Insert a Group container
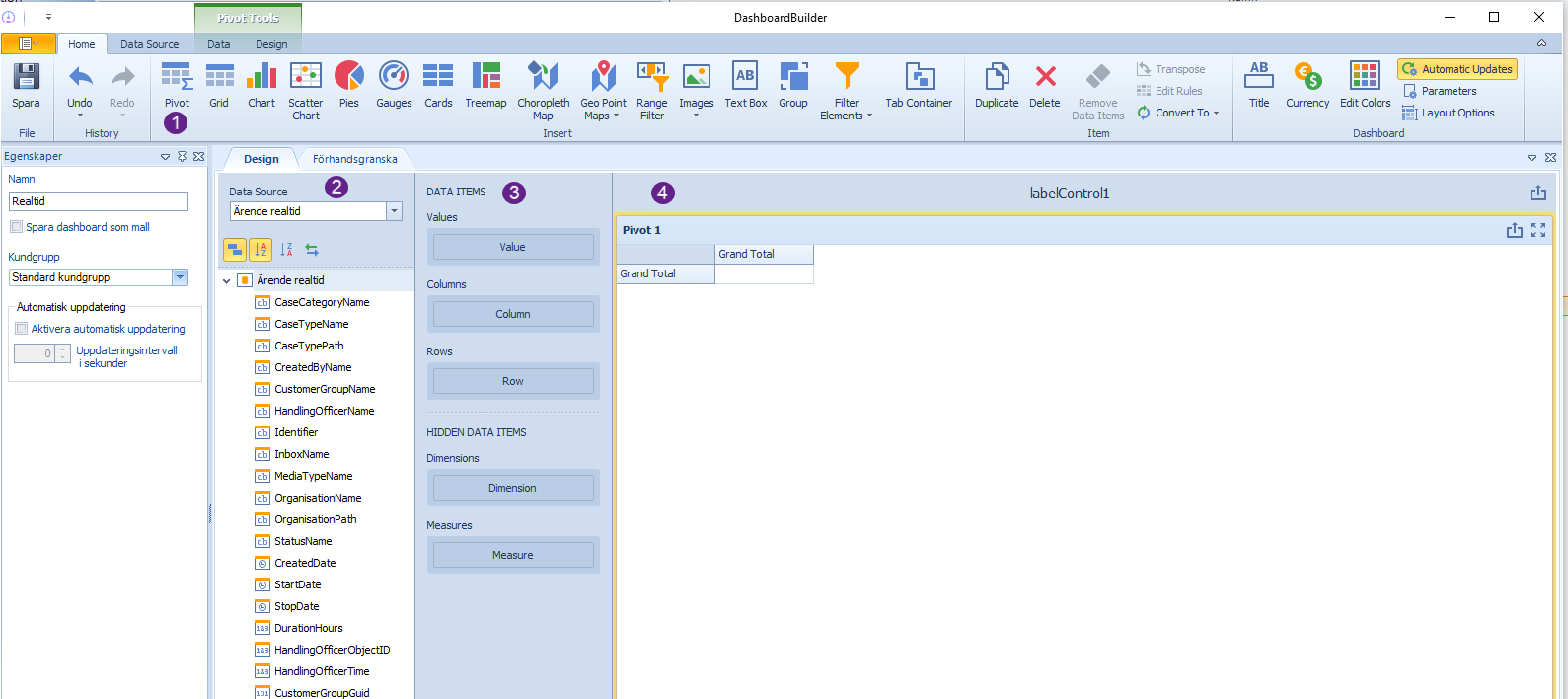 click(x=793, y=86)
